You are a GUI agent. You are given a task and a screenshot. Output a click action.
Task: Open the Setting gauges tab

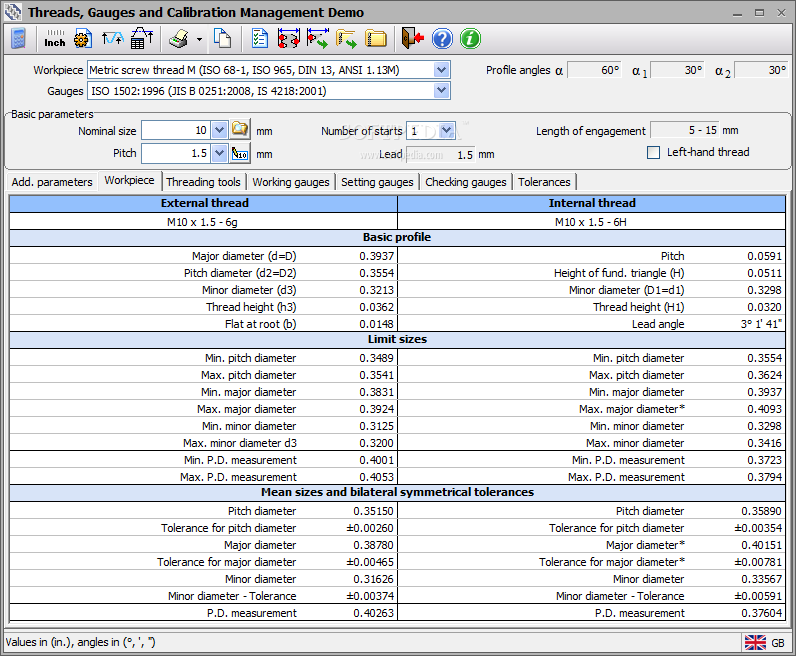pos(377,182)
